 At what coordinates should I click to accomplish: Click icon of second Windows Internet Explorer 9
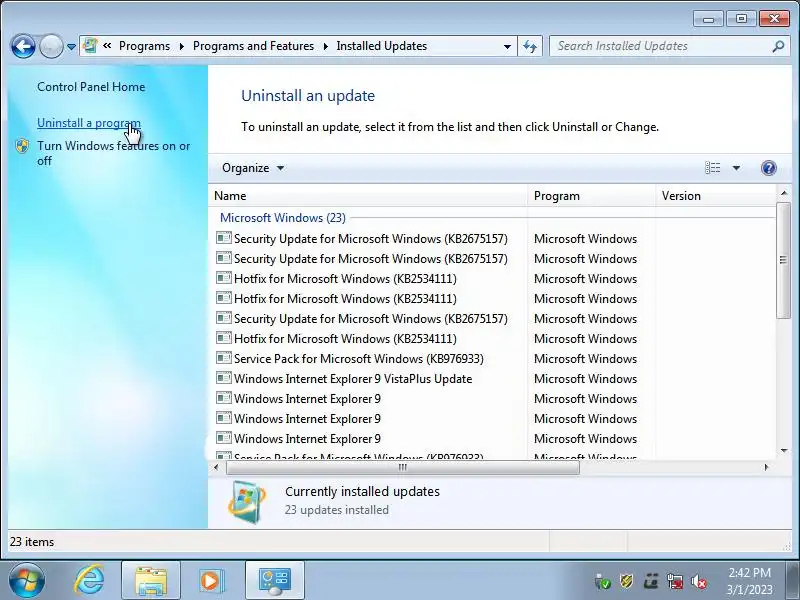[223, 418]
